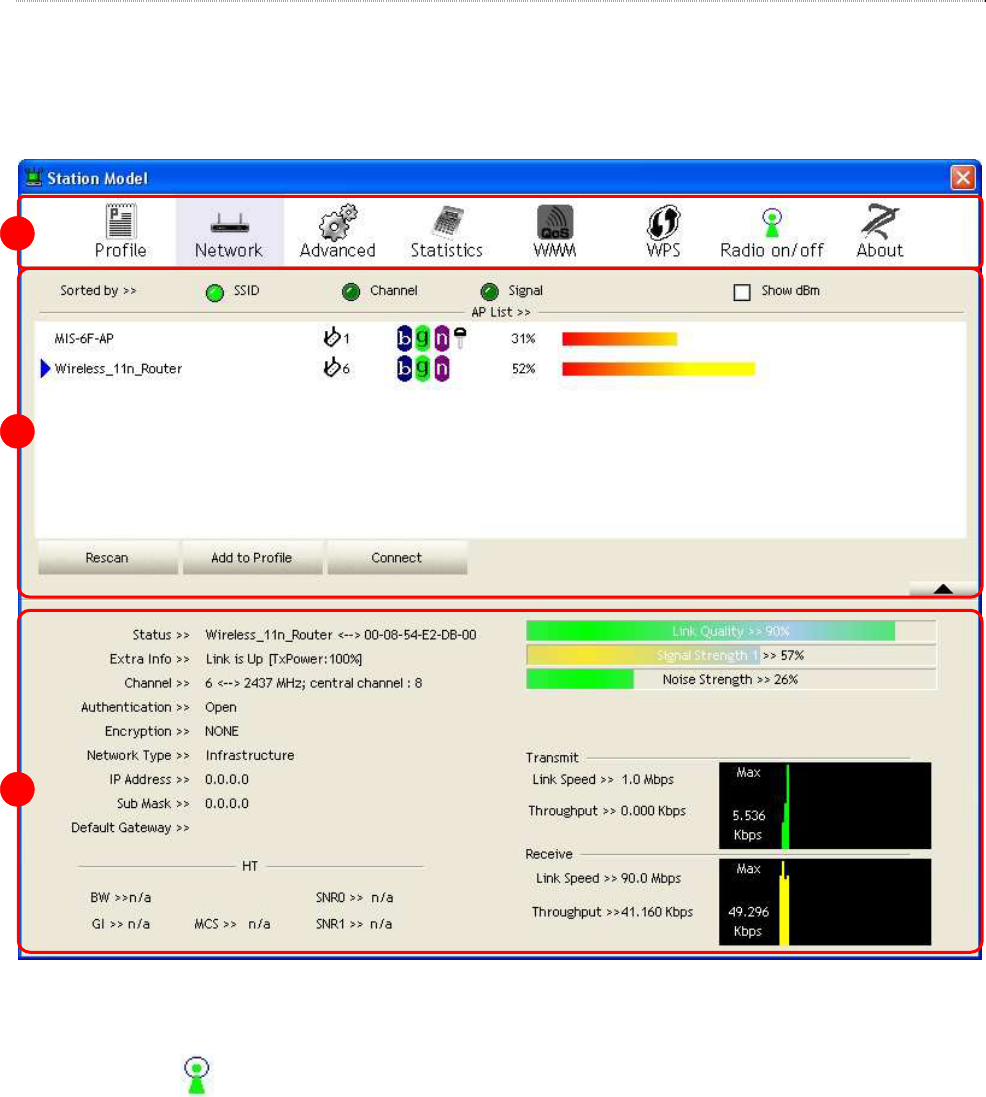This screenshot has width=986, height=1097.
Task: Click the Rescan button
Action: [108, 558]
